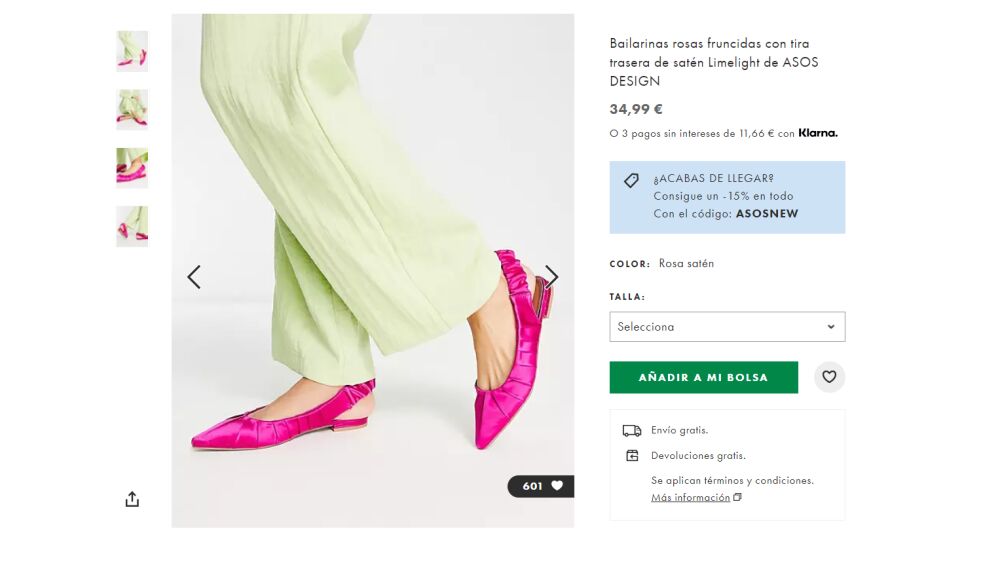The width and height of the screenshot is (1000, 567).
Task: Click the 601 likes heart badge
Action: click(x=541, y=486)
